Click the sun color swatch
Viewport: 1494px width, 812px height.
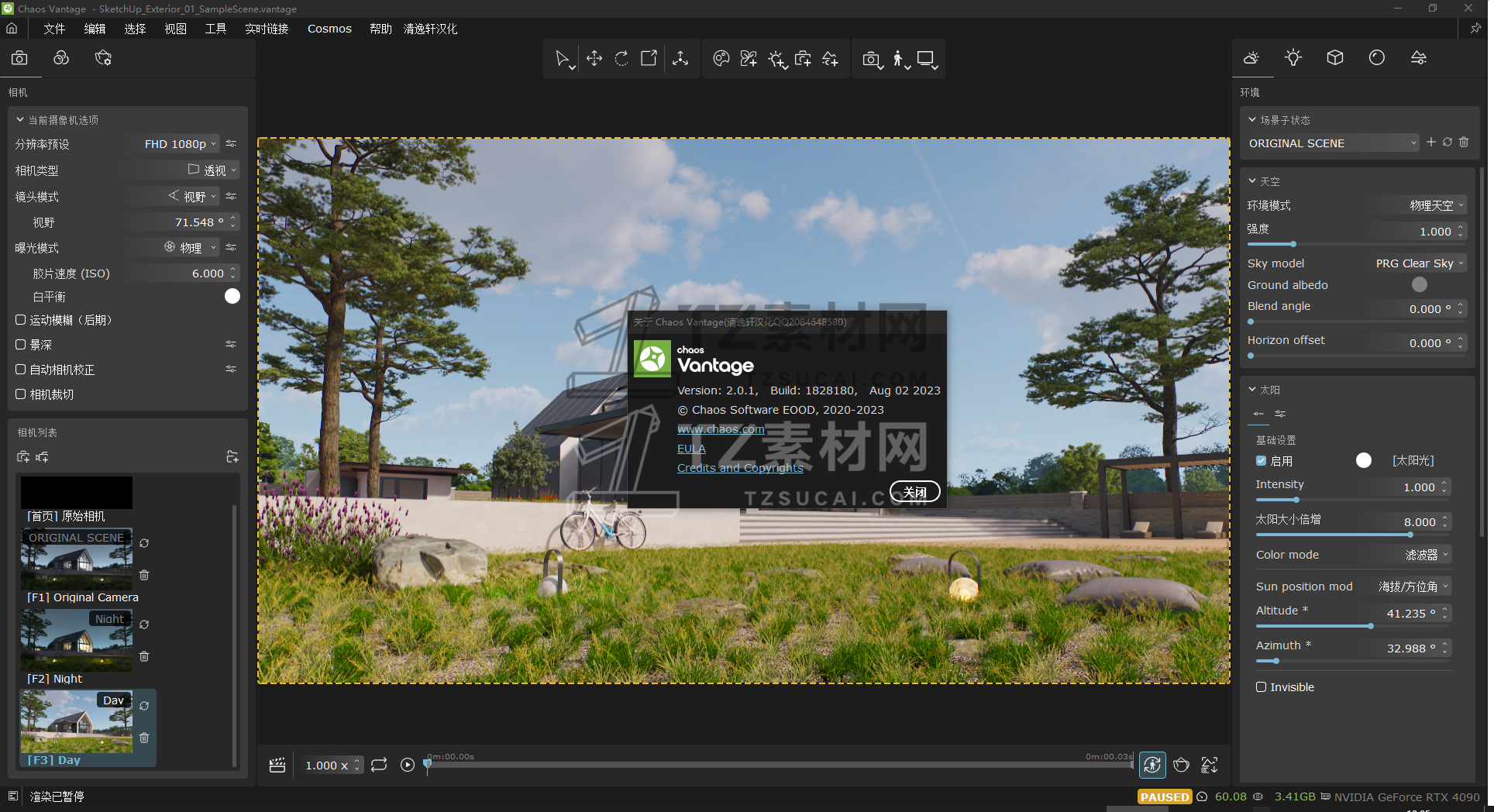1364,460
